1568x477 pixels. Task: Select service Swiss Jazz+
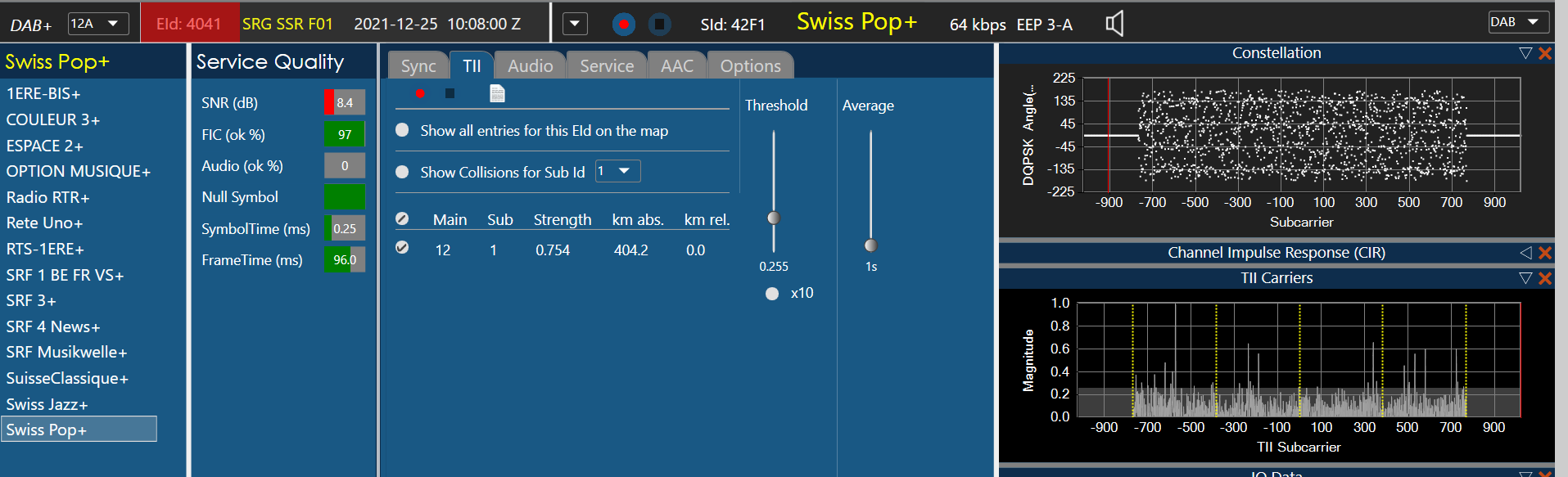47,404
